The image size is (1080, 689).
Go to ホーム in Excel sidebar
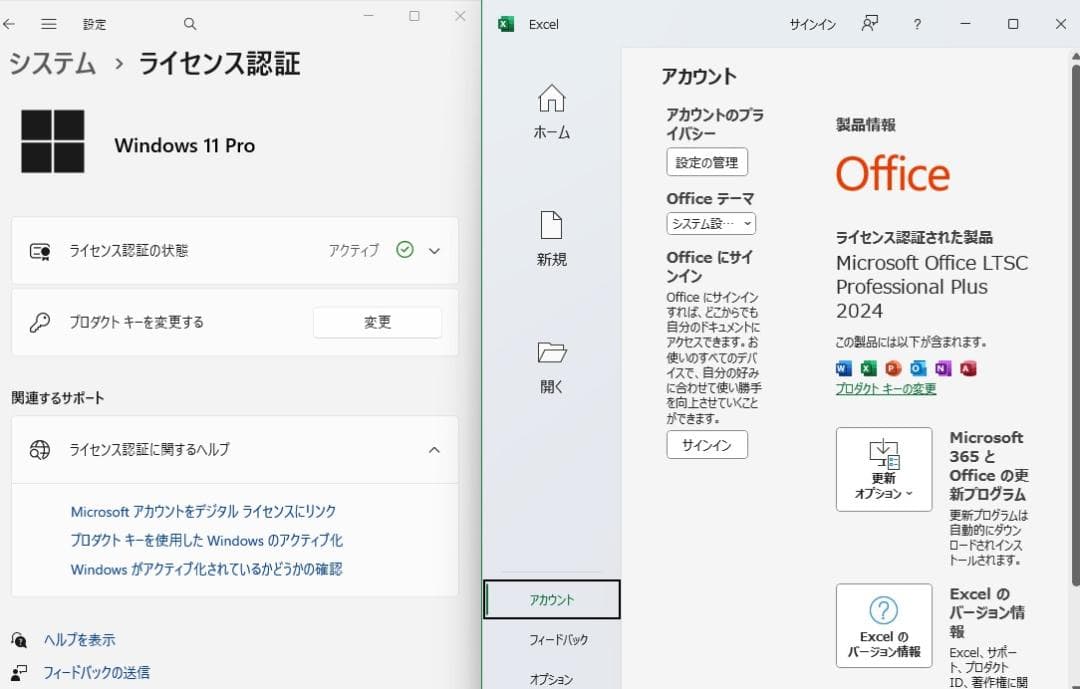[552, 112]
